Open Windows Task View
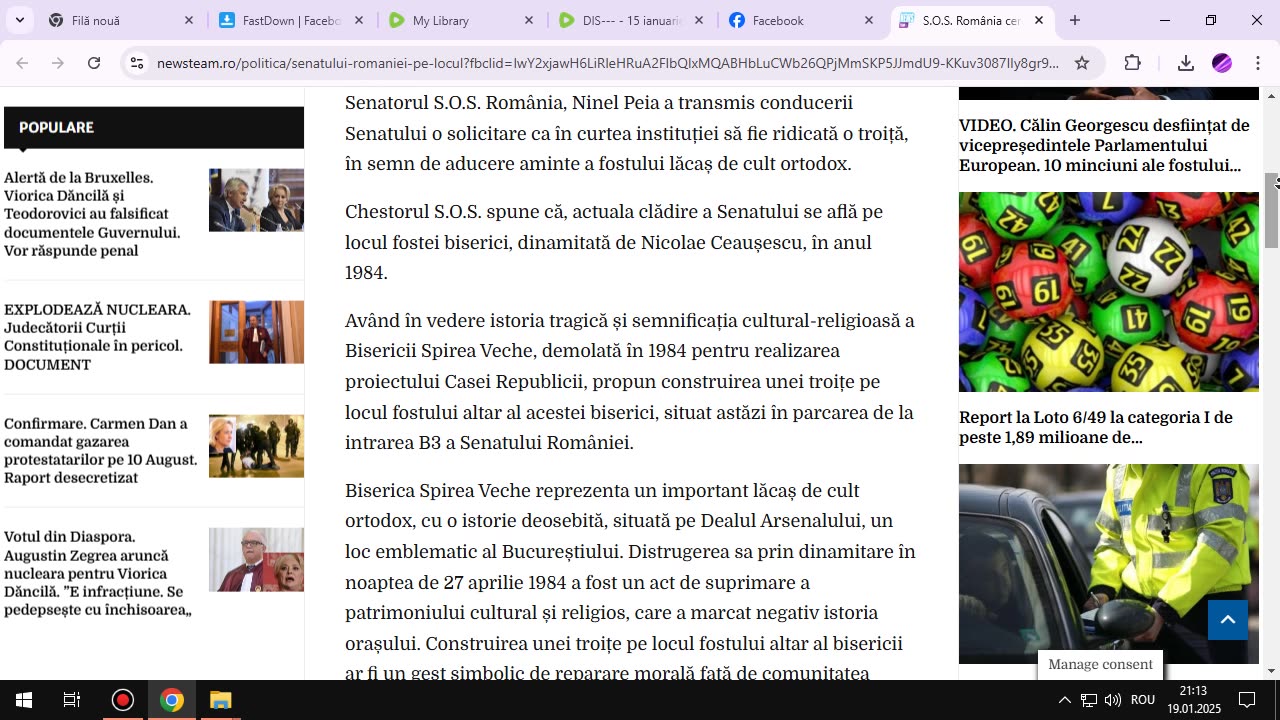The width and height of the screenshot is (1280, 720). pyautogui.click(x=72, y=700)
